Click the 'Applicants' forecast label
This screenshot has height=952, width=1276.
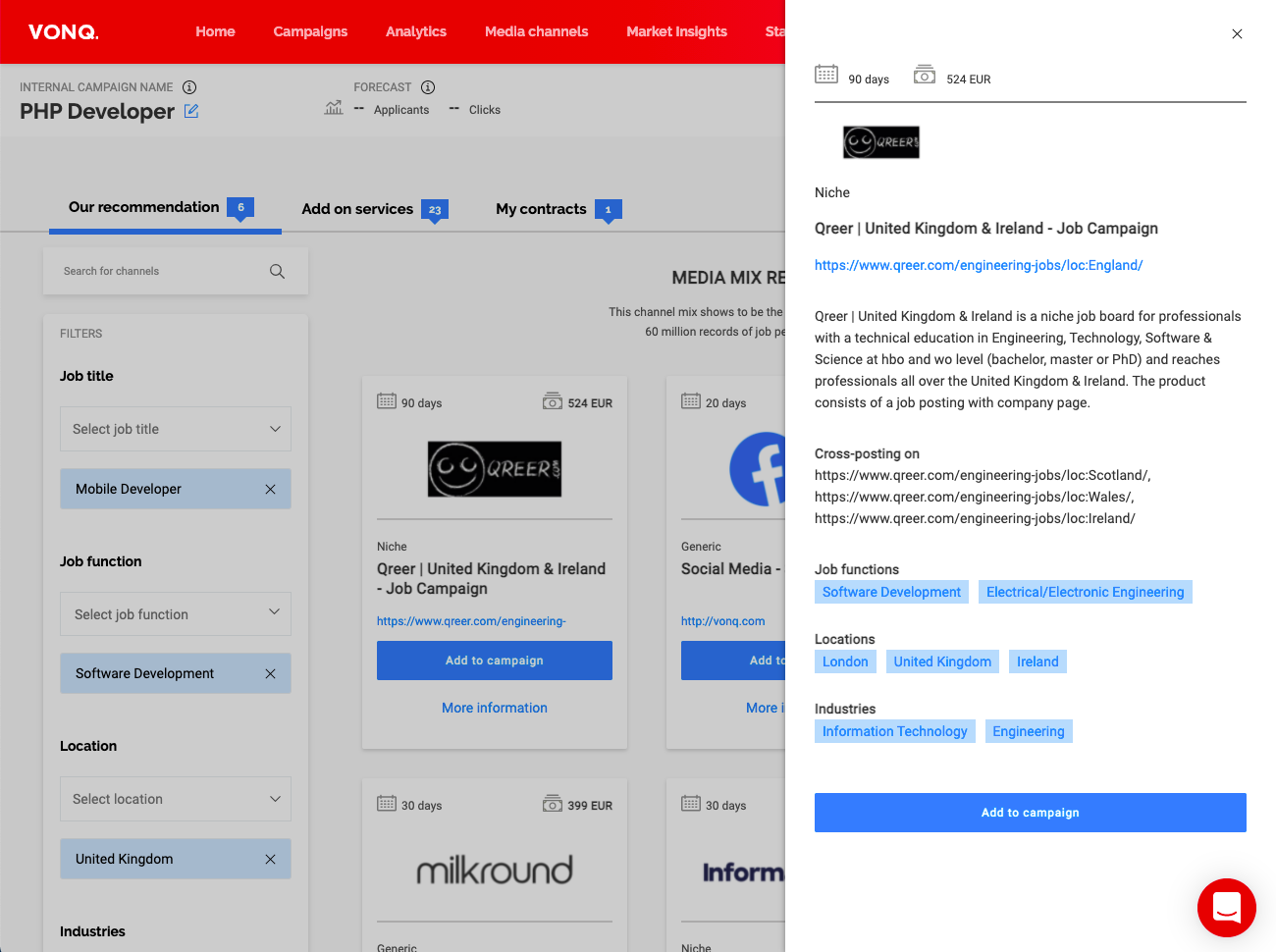(401, 110)
